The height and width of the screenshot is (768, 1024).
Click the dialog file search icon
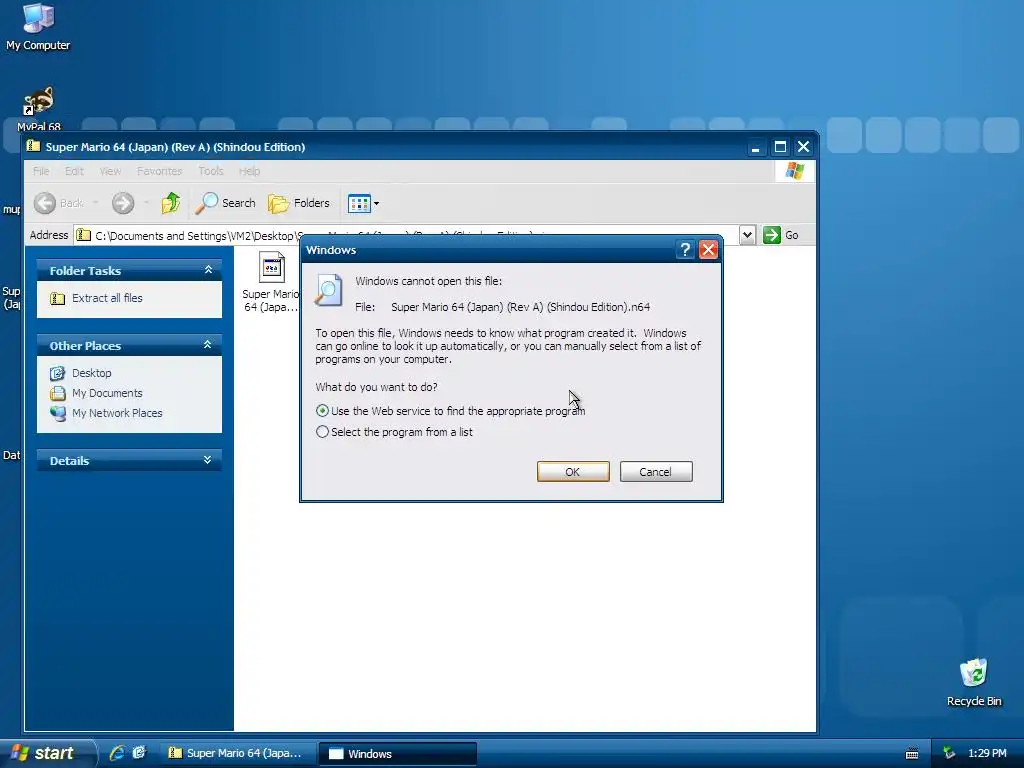(328, 291)
